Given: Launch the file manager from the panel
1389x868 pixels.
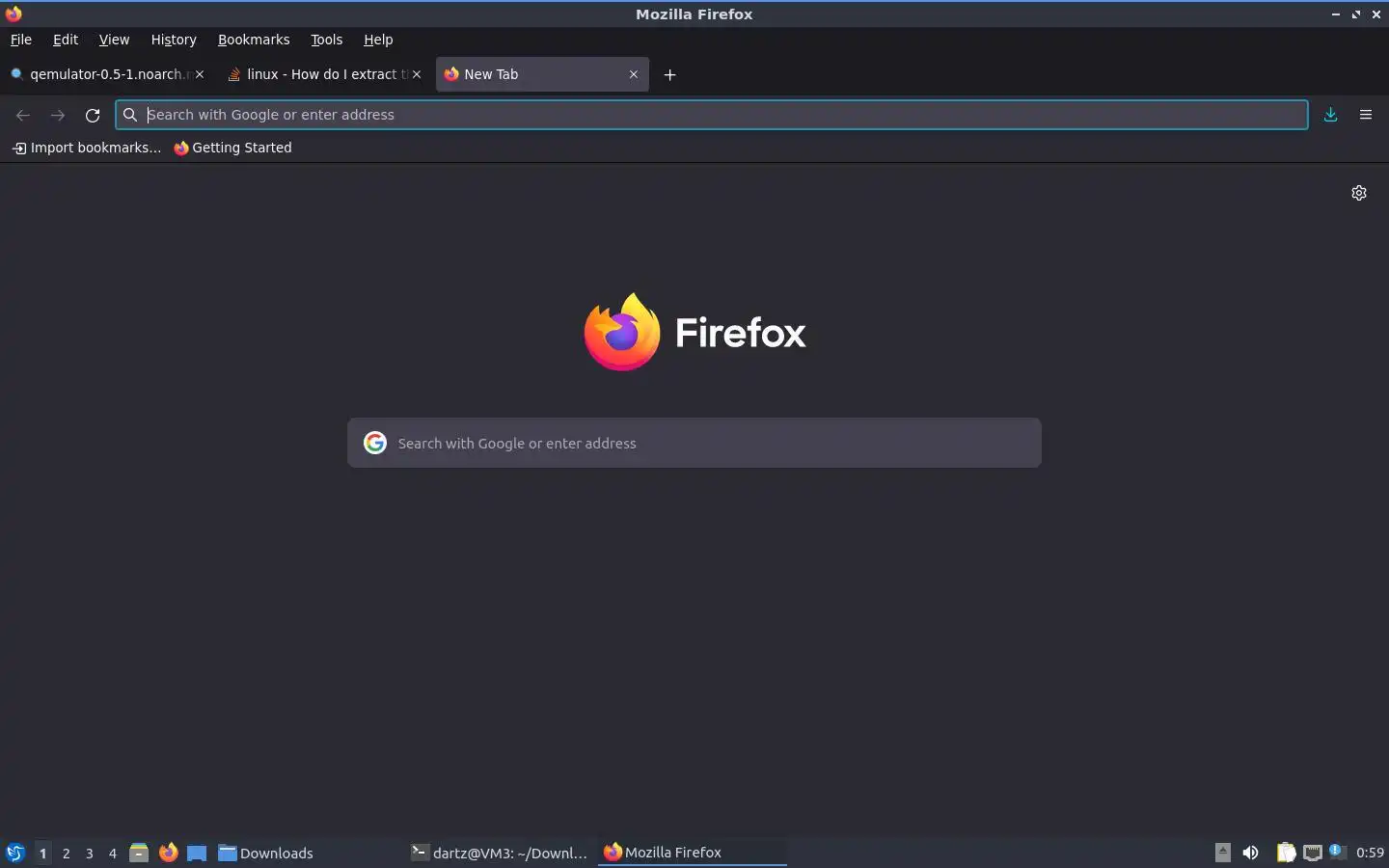Looking at the screenshot, I should pos(139,853).
